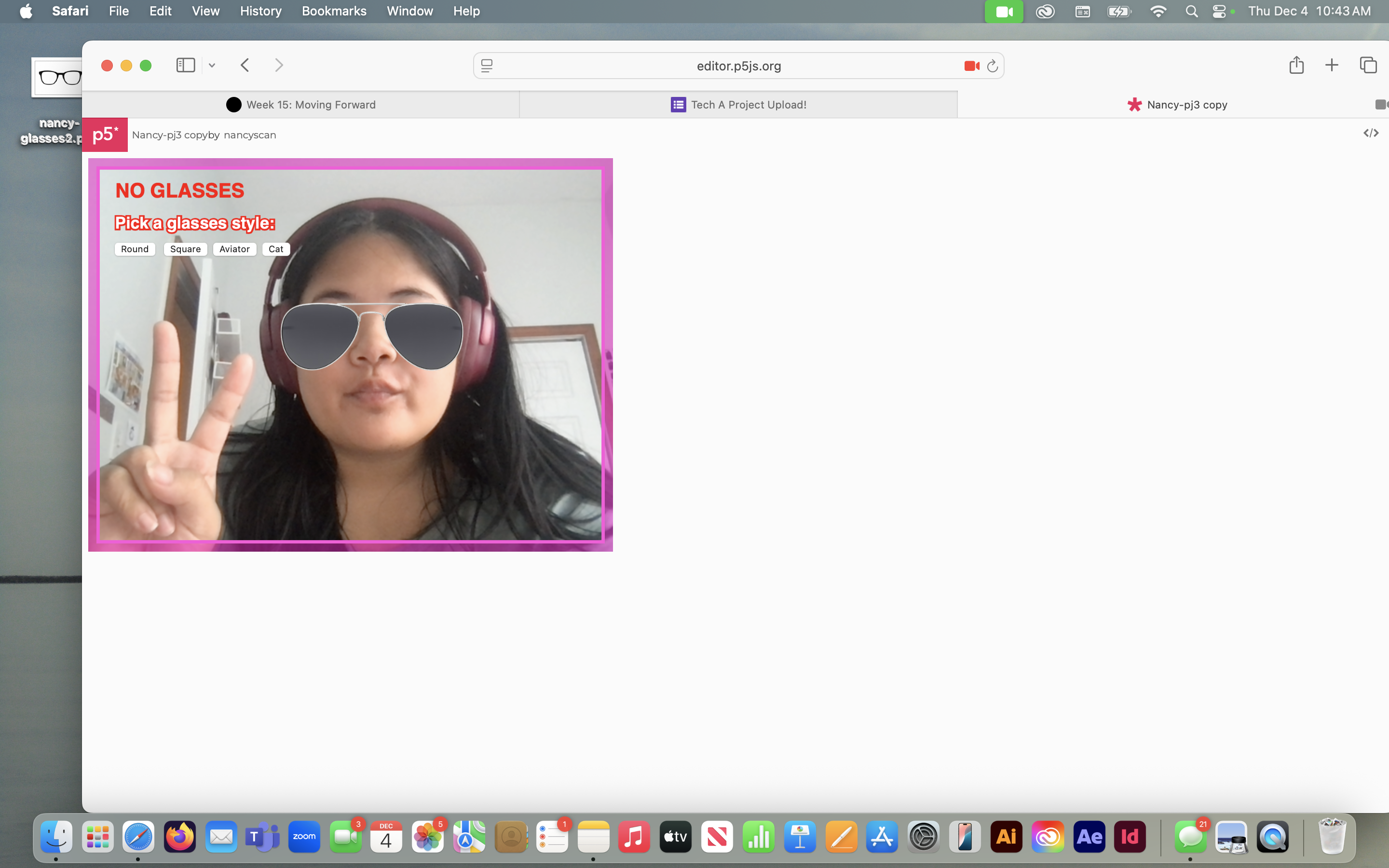The image size is (1389, 868).
Task: Click the video camera icon in the address bar
Action: click(972, 66)
